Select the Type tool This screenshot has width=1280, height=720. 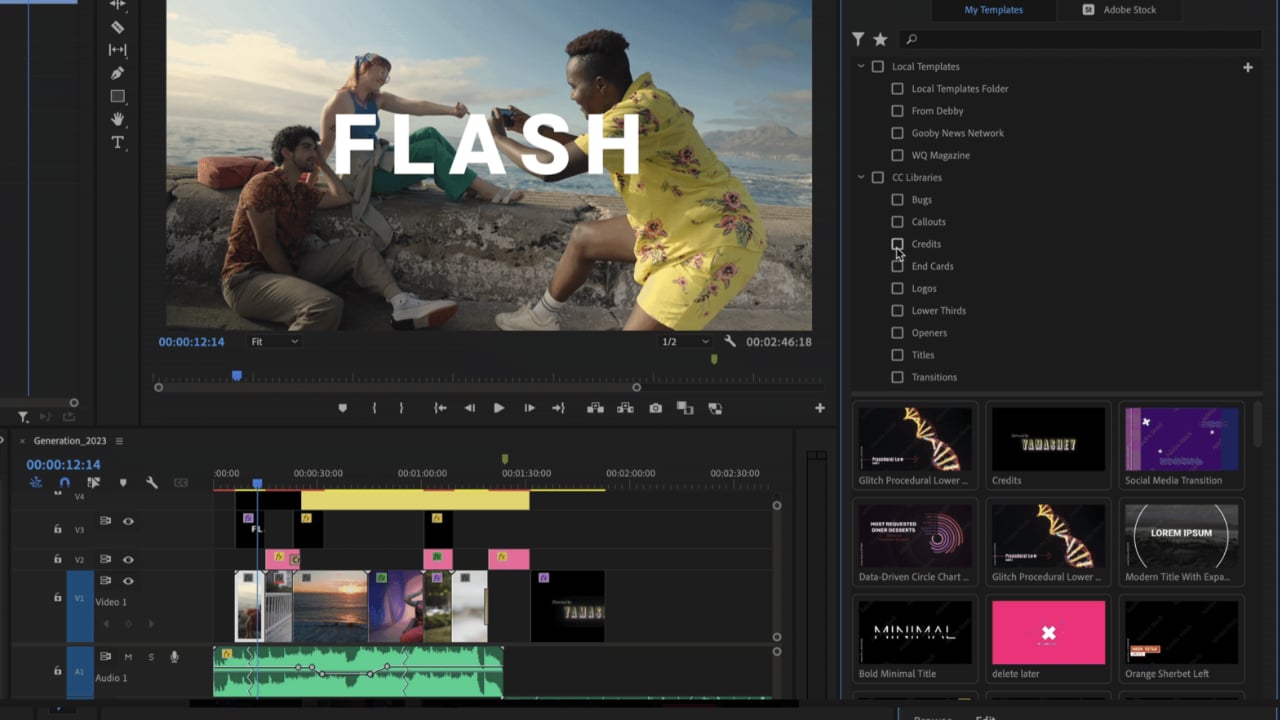(117, 142)
